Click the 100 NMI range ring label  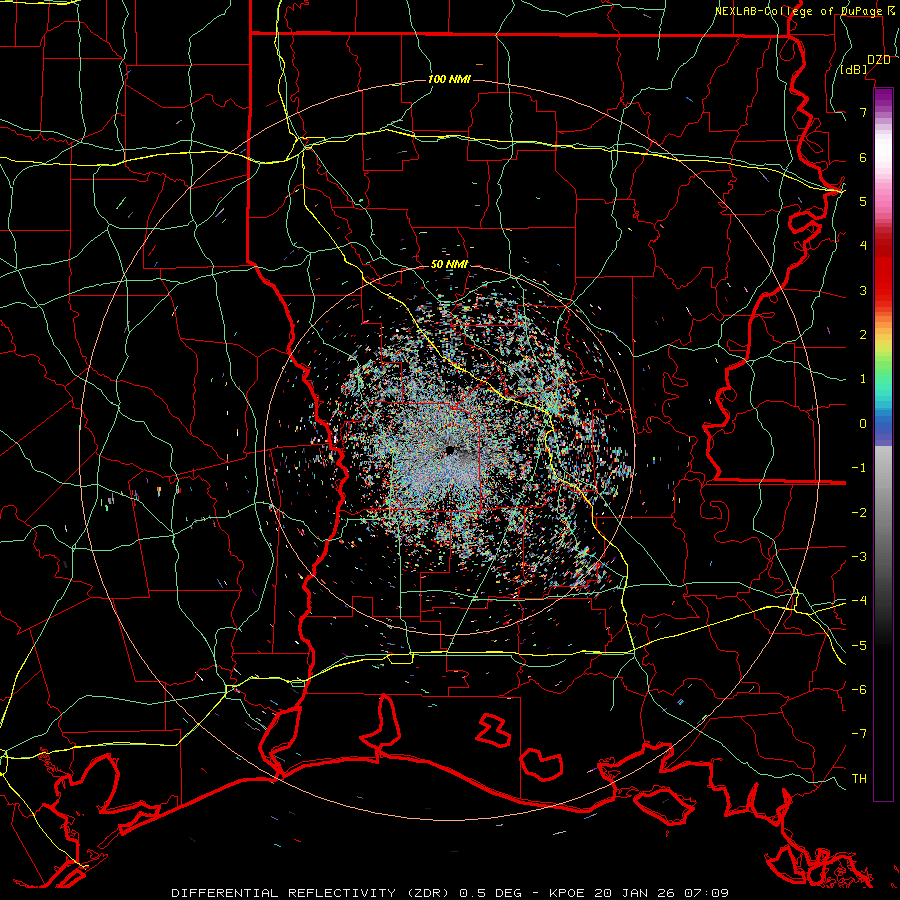tap(449, 79)
